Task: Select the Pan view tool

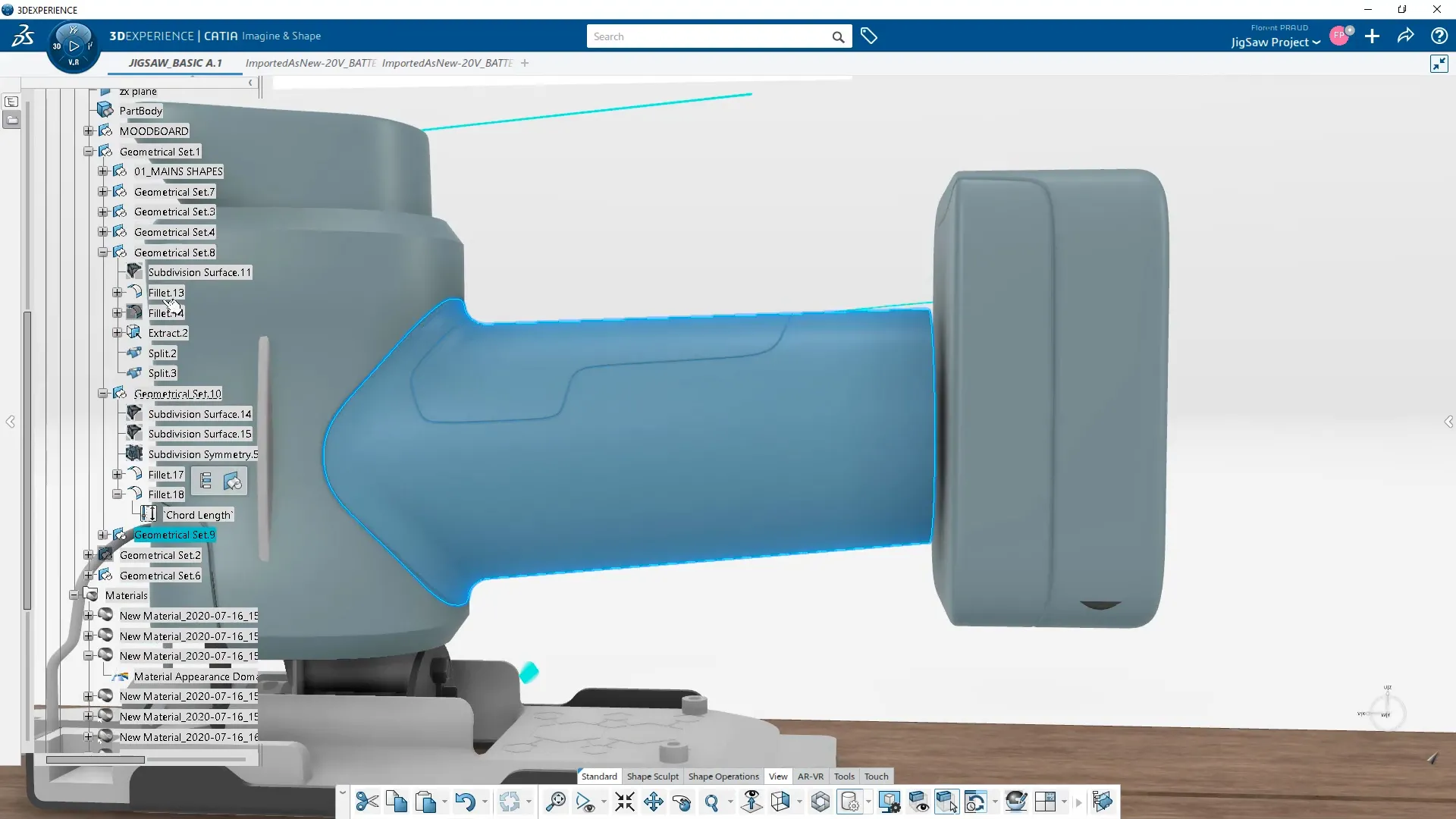Action: click(653, 802)
